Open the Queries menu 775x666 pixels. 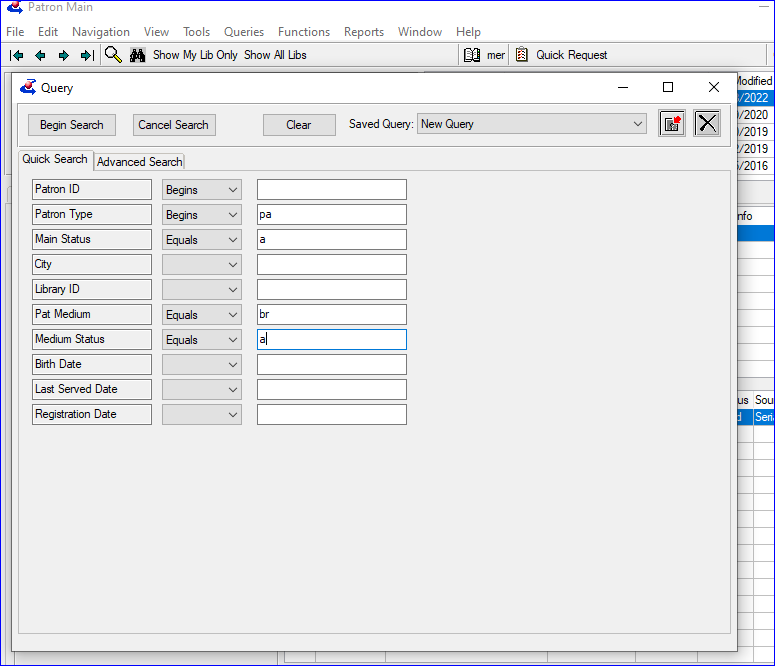(x=243, y=32)
